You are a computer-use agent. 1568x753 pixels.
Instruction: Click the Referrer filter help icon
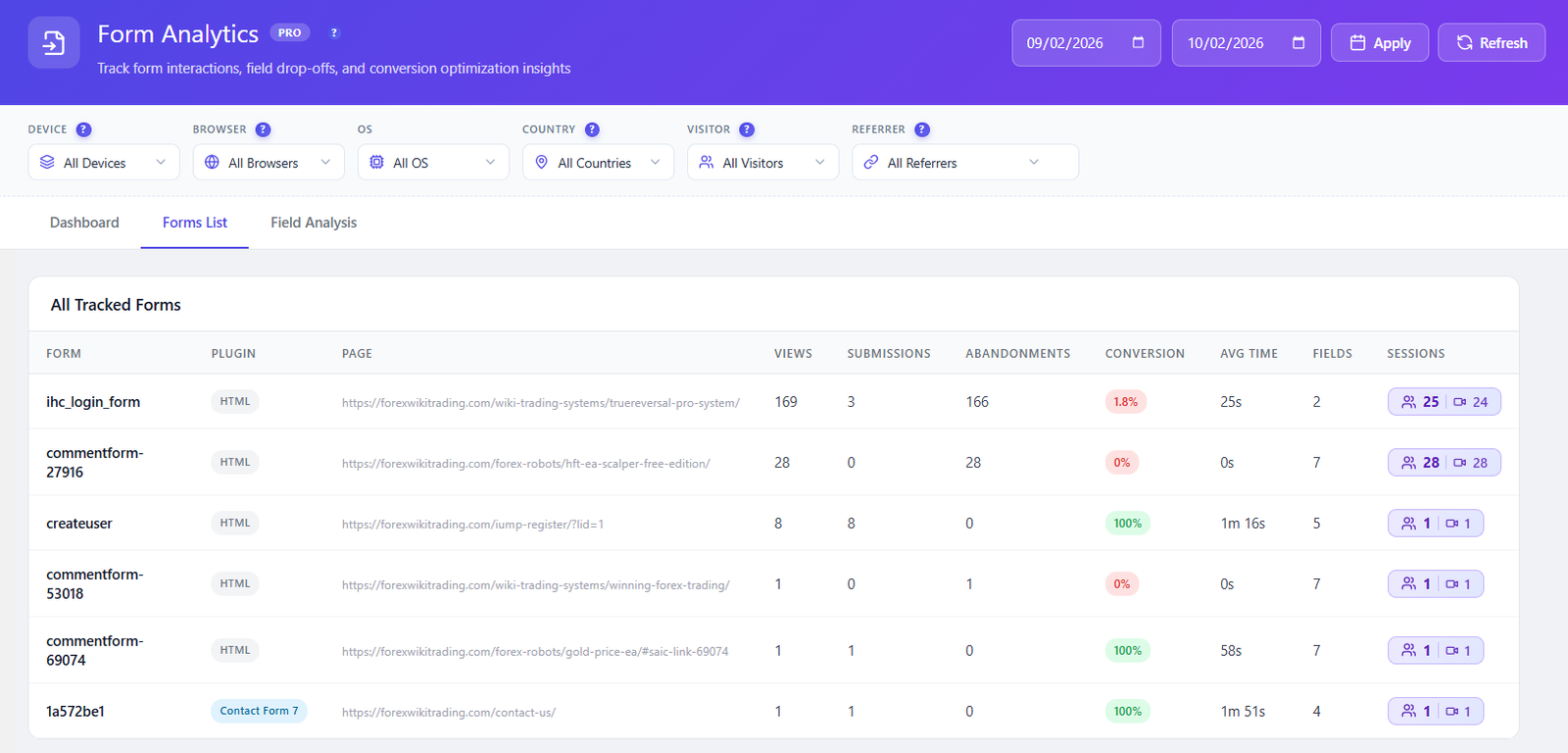922,129
